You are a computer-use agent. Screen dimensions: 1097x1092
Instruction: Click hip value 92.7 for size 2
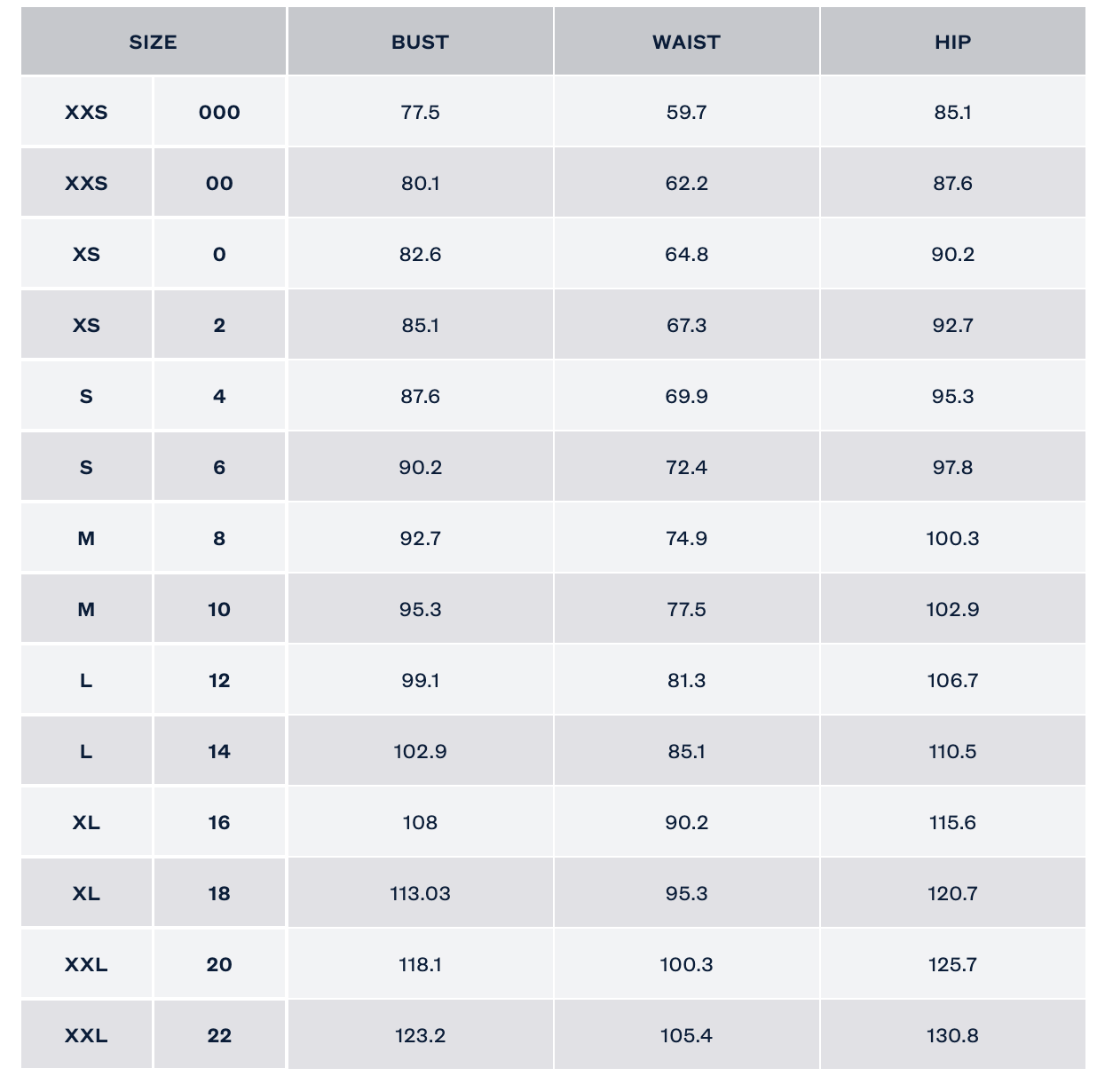[x=952, y=326]
